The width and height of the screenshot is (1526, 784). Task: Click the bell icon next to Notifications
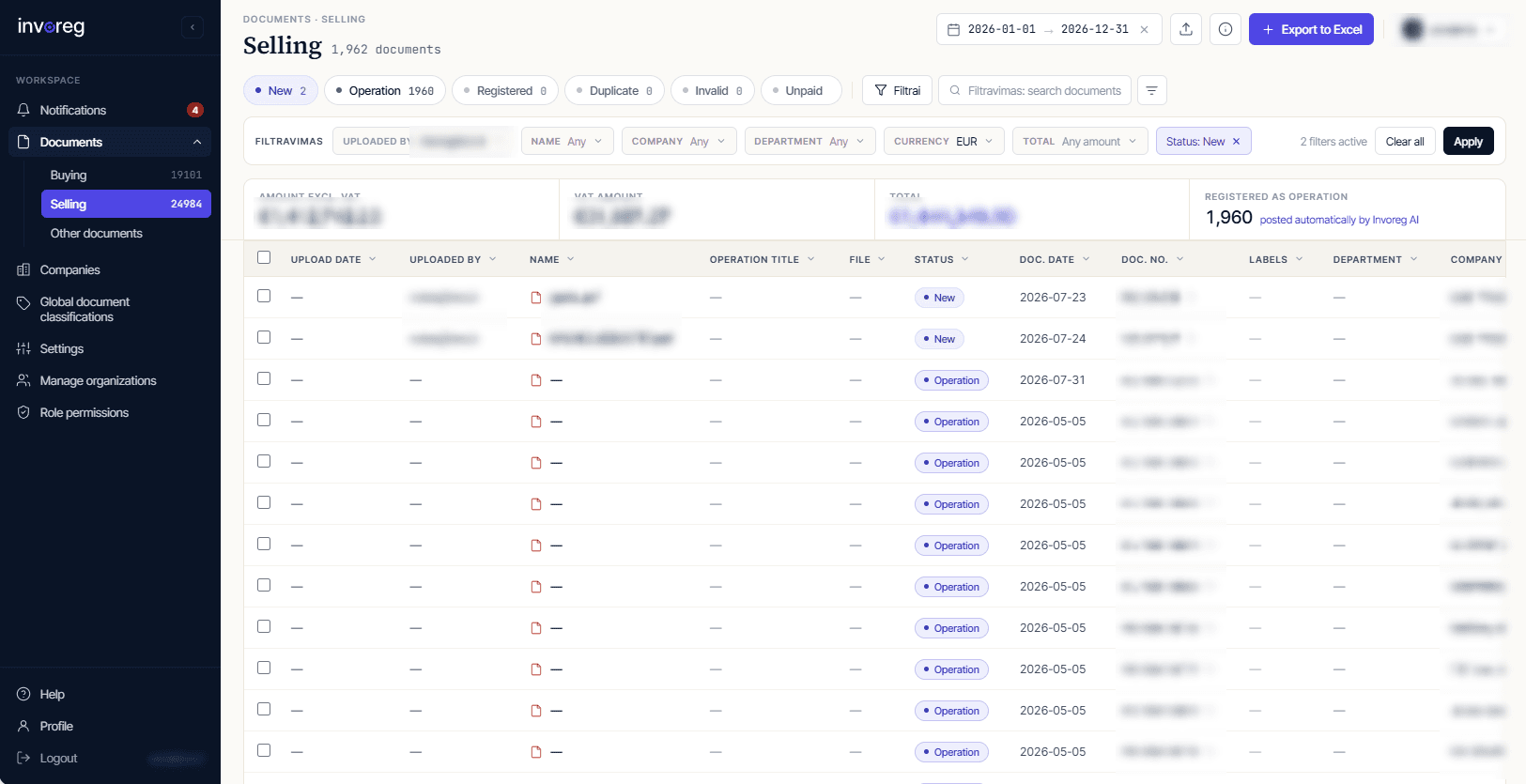(23, 110)
